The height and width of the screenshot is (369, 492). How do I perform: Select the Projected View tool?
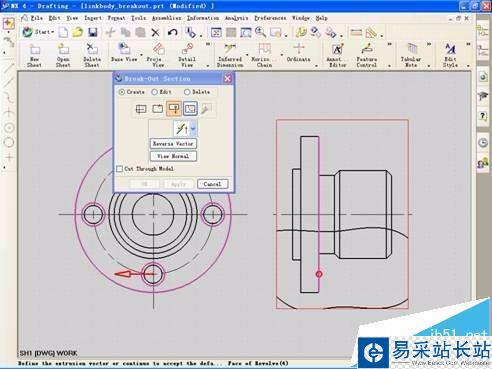[x=158, y=55]
